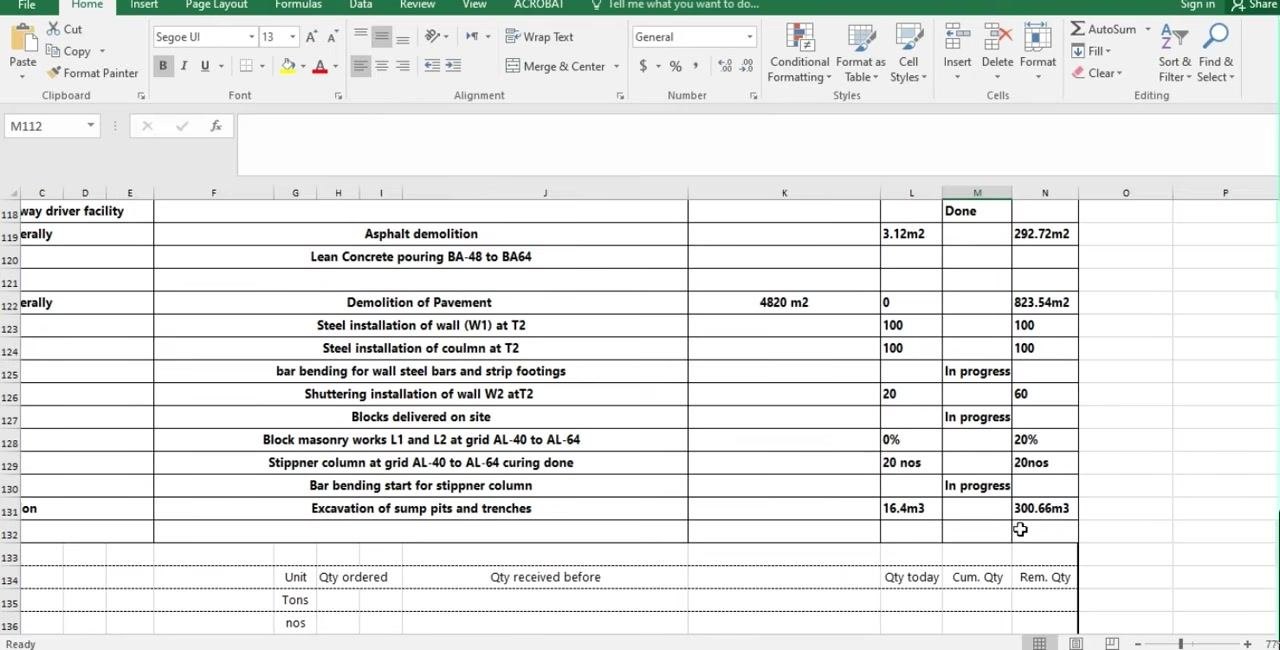The image size is (1280, 650).
Task: Click the zoom slider handle
Action: pos(1181,644)
